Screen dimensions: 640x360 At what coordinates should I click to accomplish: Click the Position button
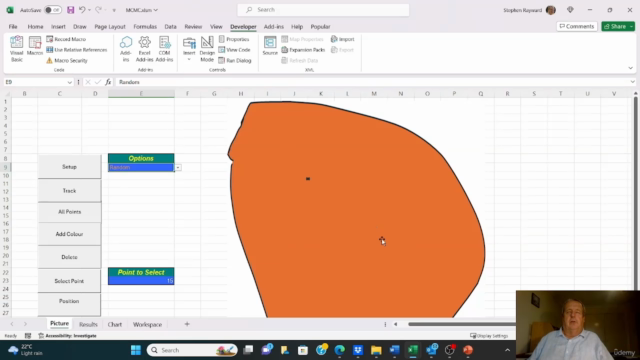pyautogui.click(x=69, y=304)
